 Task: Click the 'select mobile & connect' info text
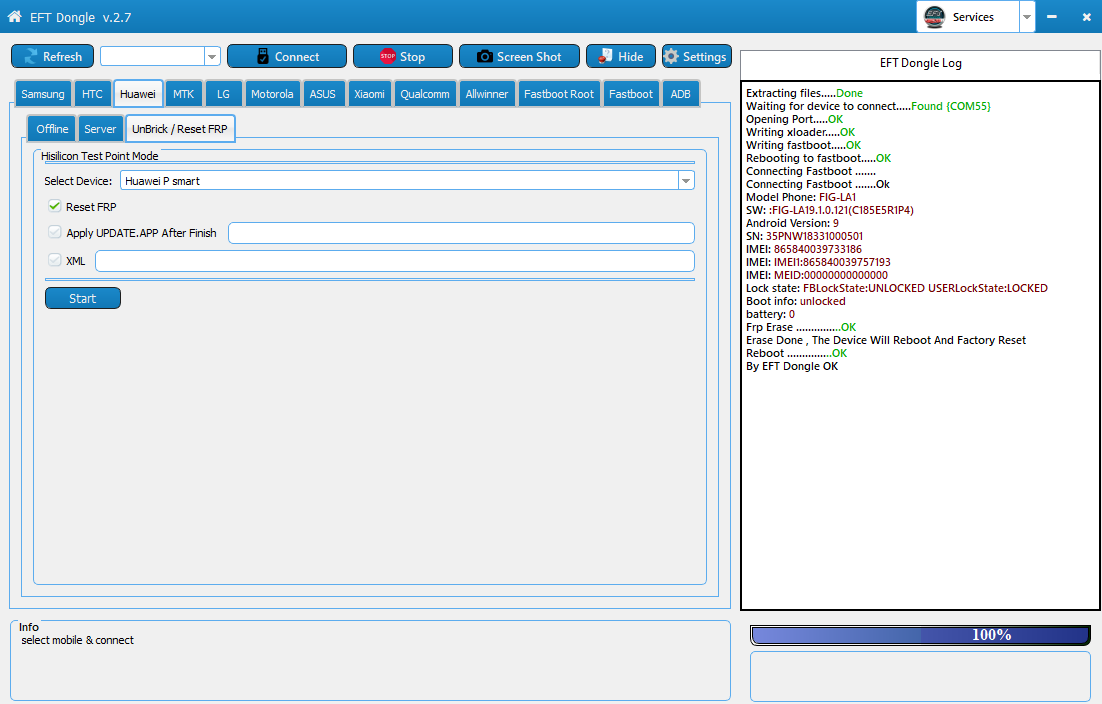(x=77, y=640)
